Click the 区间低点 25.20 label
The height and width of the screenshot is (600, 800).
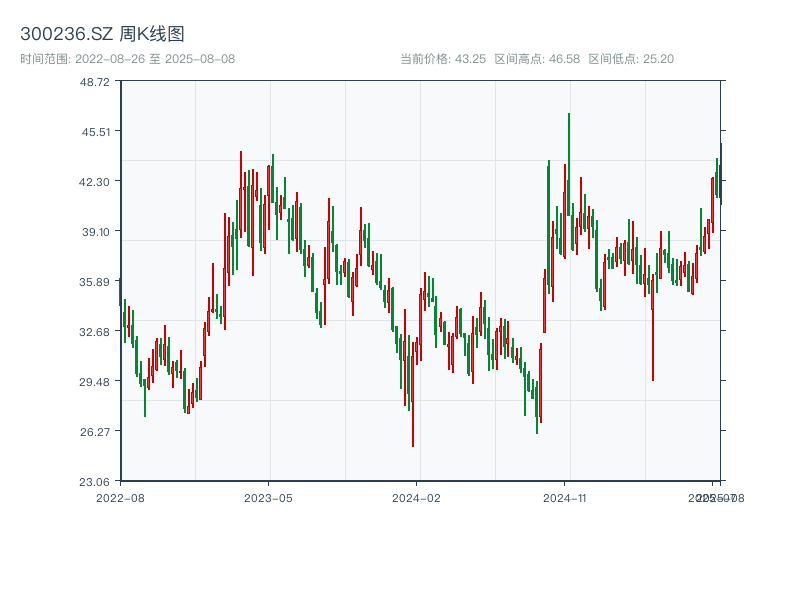pyautogui.click(x=631, y=59)
